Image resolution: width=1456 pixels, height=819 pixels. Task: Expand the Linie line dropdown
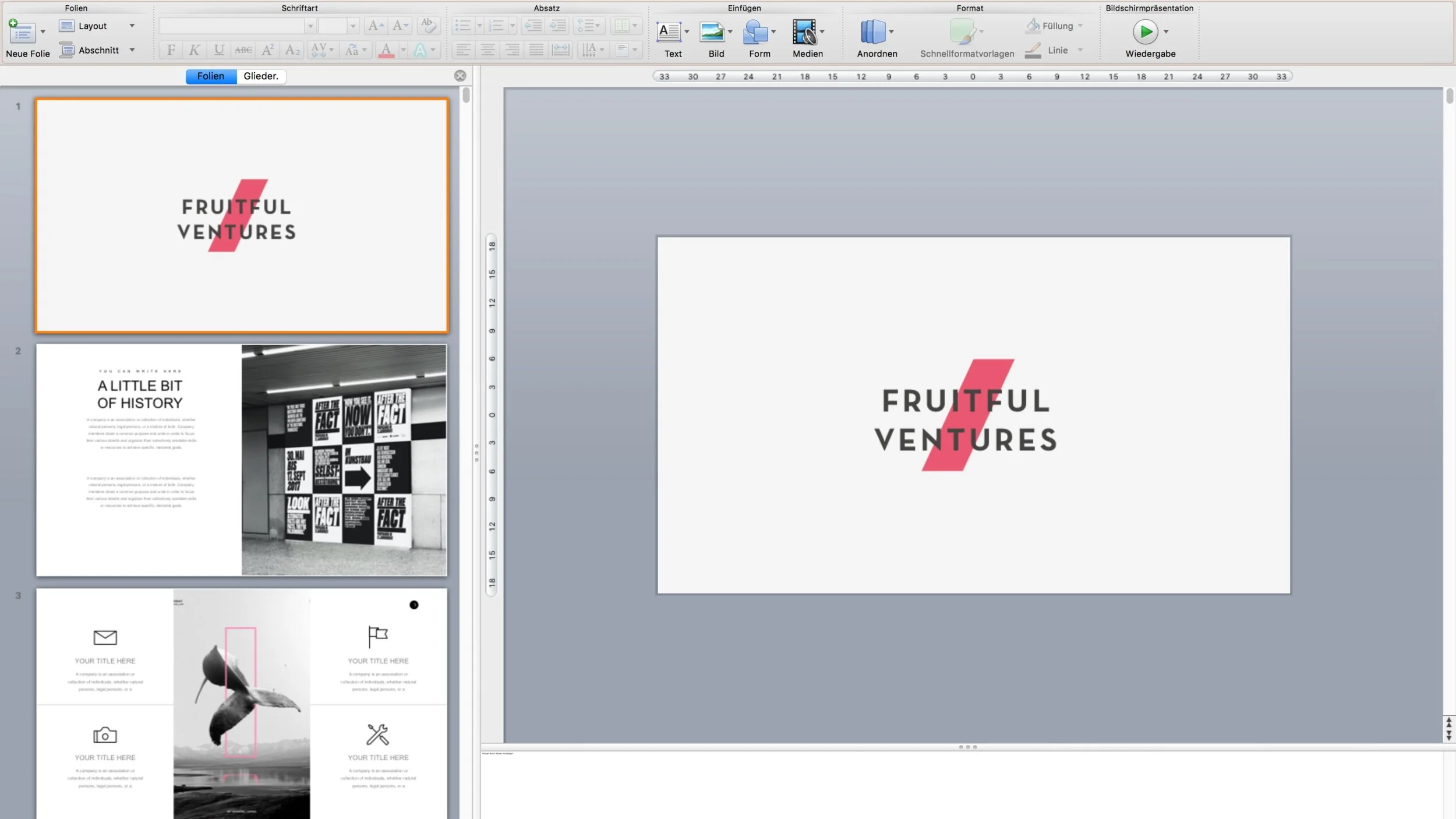pyautogui.click(x=1080, y=50)
